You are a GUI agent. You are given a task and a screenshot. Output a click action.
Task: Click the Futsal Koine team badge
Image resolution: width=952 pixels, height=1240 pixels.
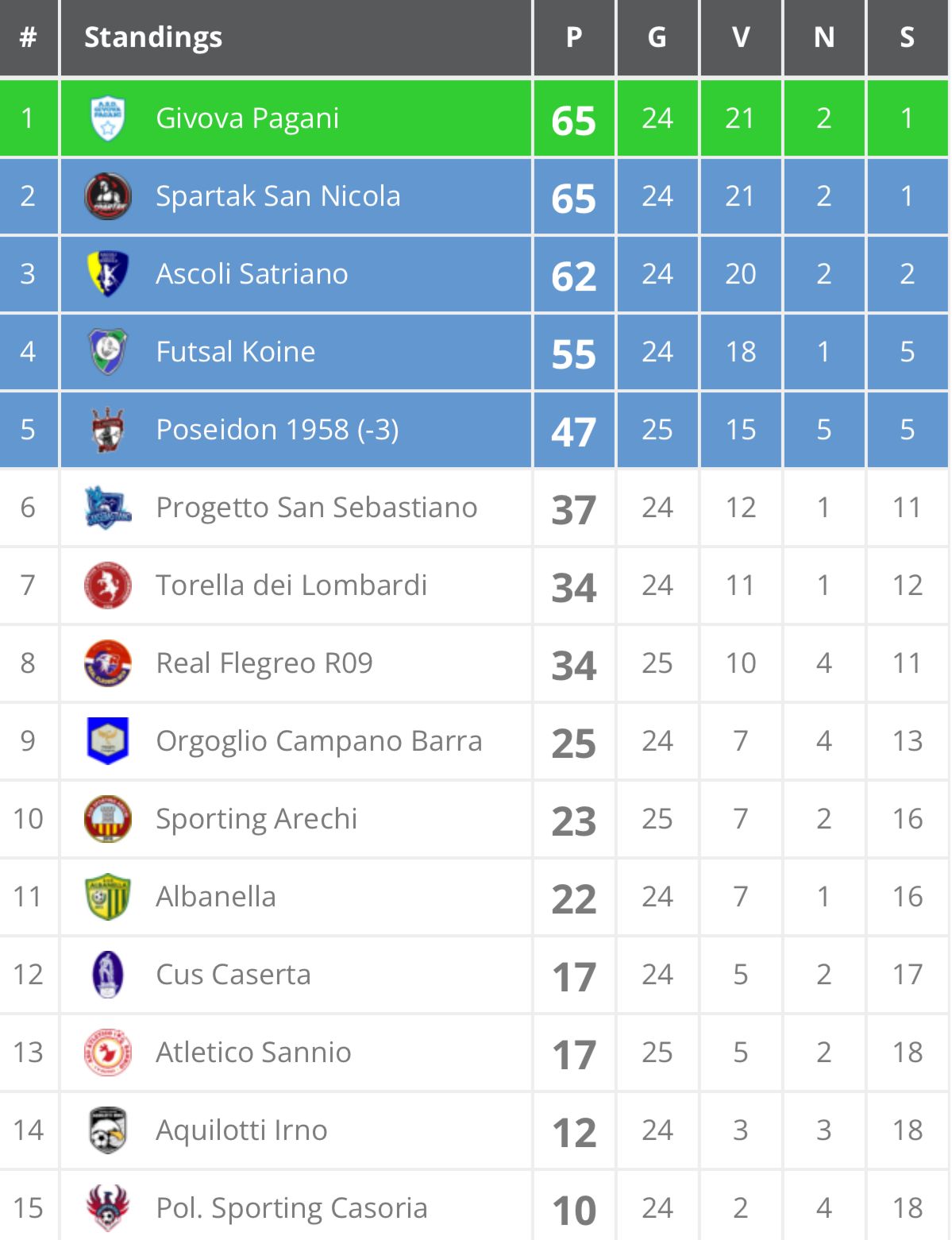[x=108, y=352]
